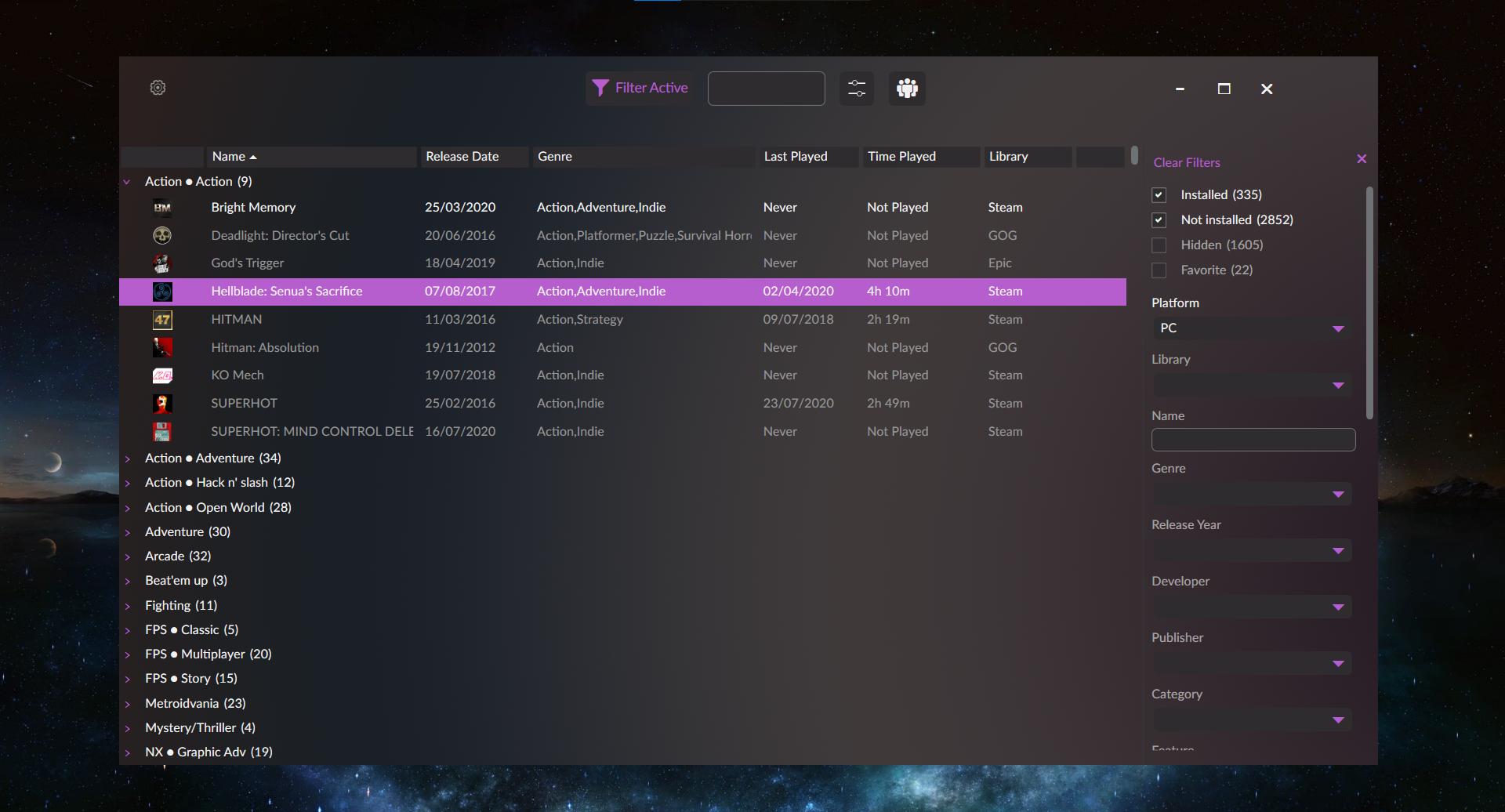Close the filter panel with X icon
The width and height of the screenshot is (1505, 812).
click(x=1362, y=159)
